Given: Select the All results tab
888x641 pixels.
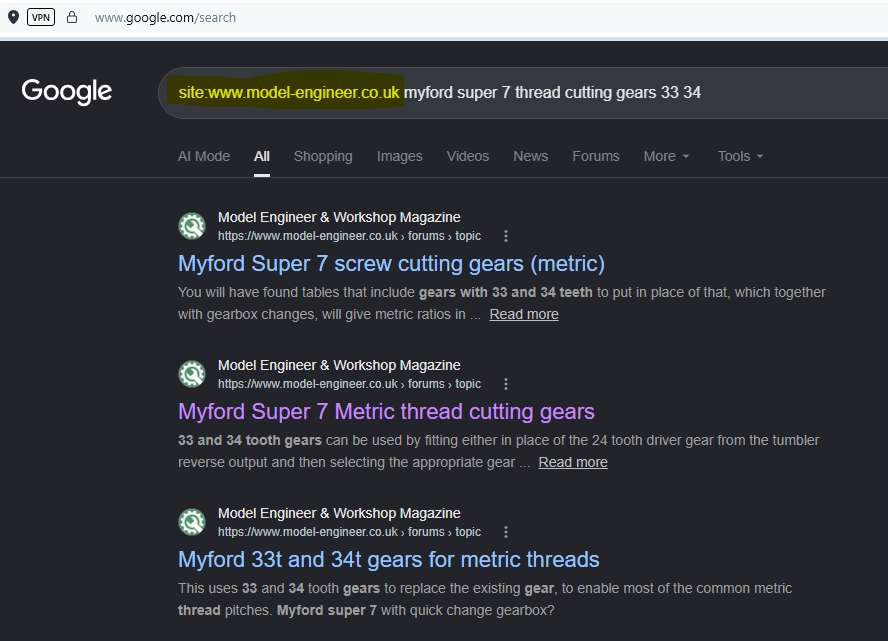Looking at the screenshot, I should pos(262,156).
